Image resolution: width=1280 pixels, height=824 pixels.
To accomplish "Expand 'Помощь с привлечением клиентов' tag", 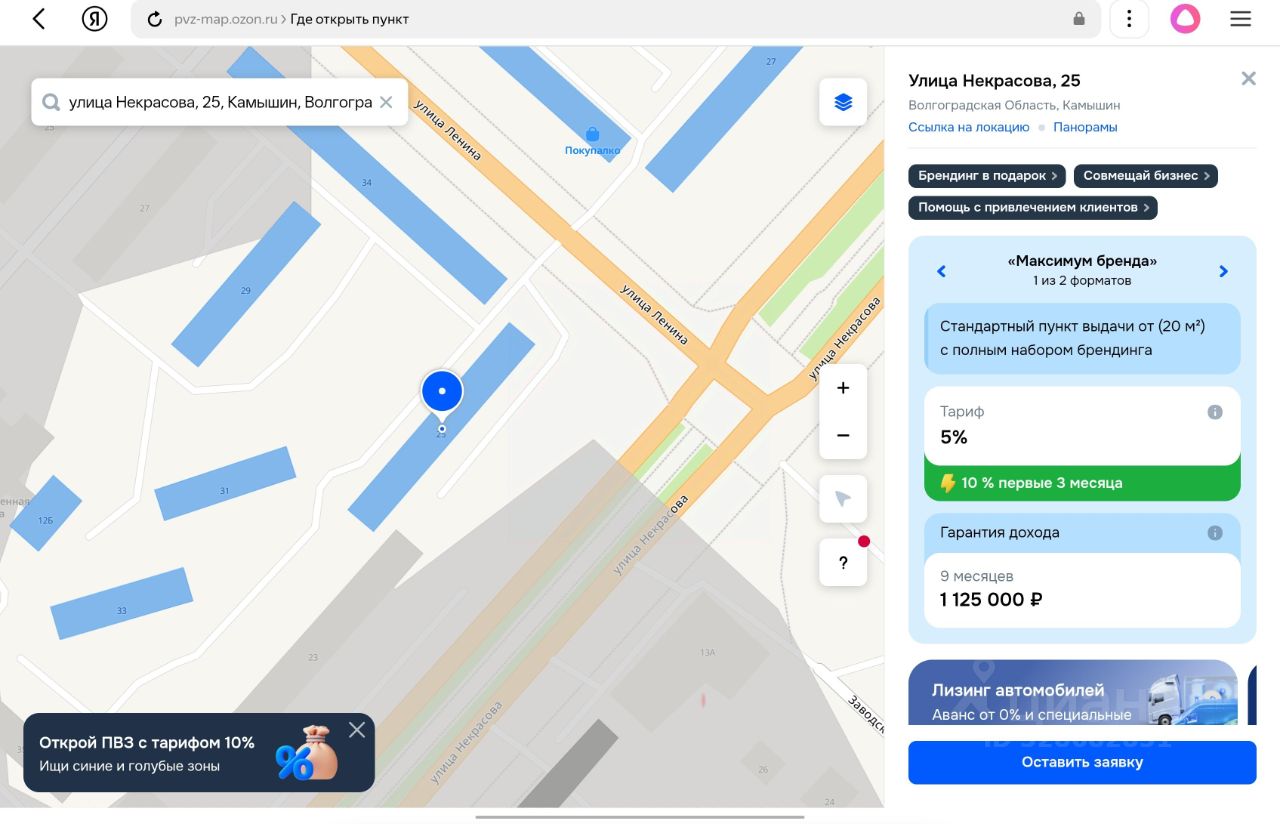I will (x=1033, y=207).
